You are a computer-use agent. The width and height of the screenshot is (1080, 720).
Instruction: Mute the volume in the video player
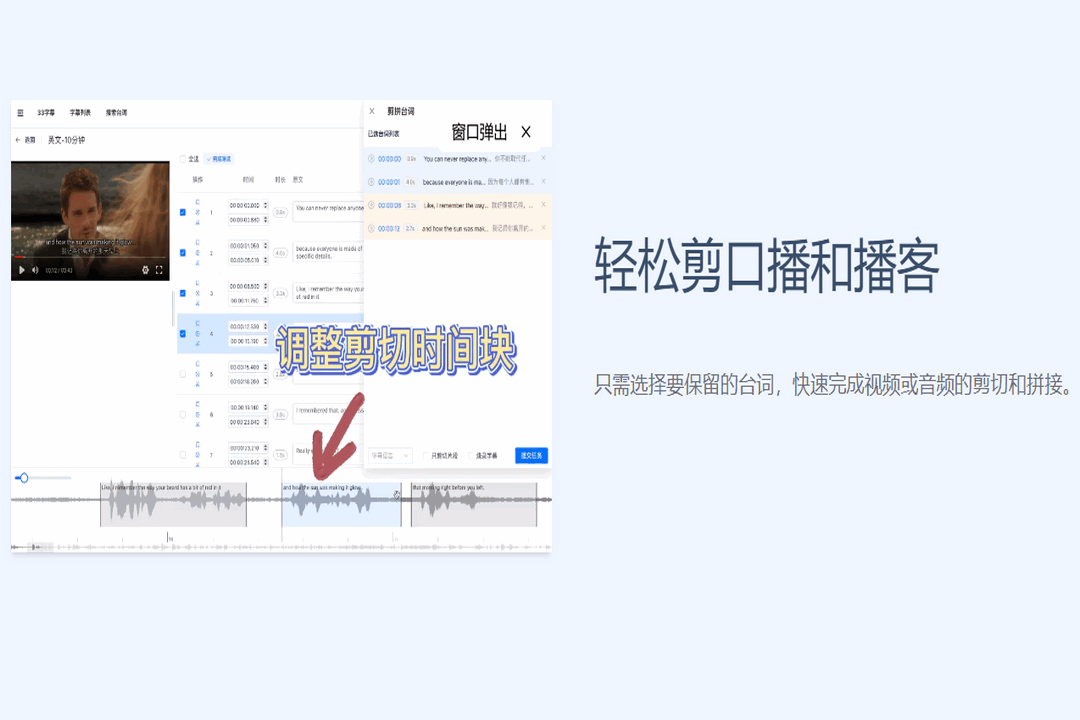coord(36,269)
